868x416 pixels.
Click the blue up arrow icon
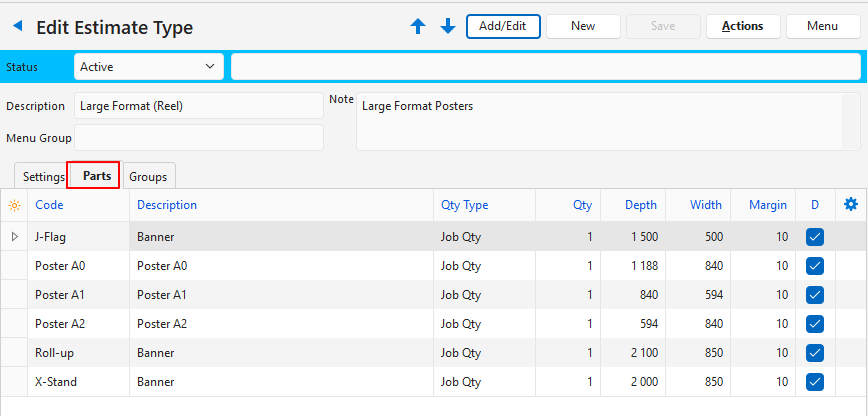(418, 27)
